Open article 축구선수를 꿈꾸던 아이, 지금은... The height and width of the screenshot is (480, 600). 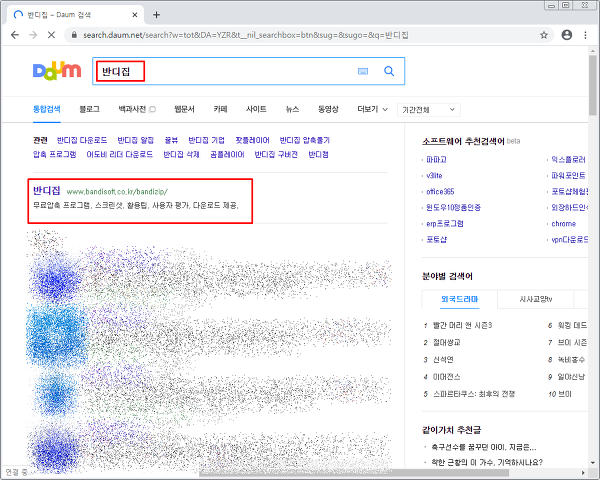483,447
